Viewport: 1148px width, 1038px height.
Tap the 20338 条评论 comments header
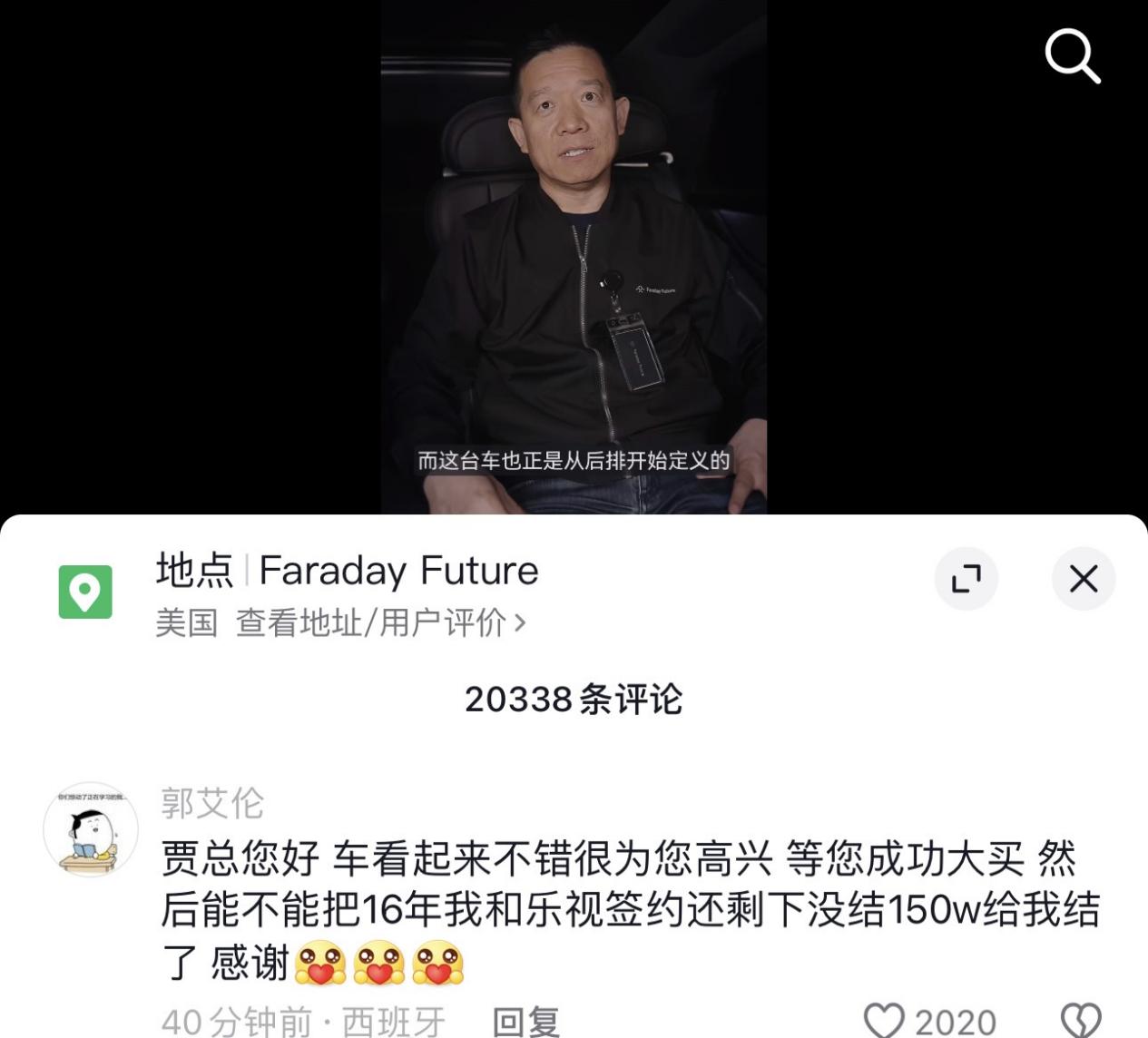coord(574,699)
